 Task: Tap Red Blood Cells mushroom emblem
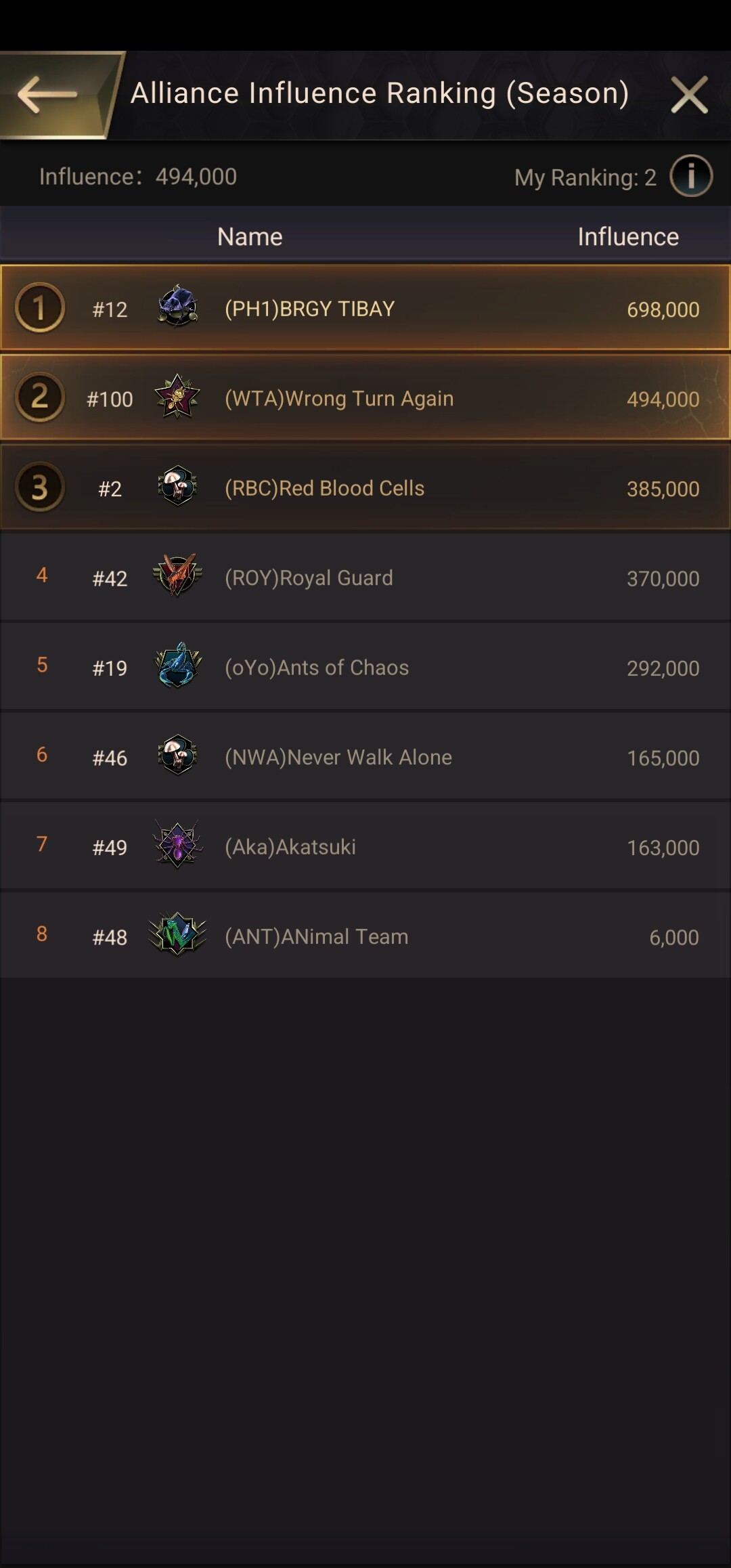pos(177,487)
